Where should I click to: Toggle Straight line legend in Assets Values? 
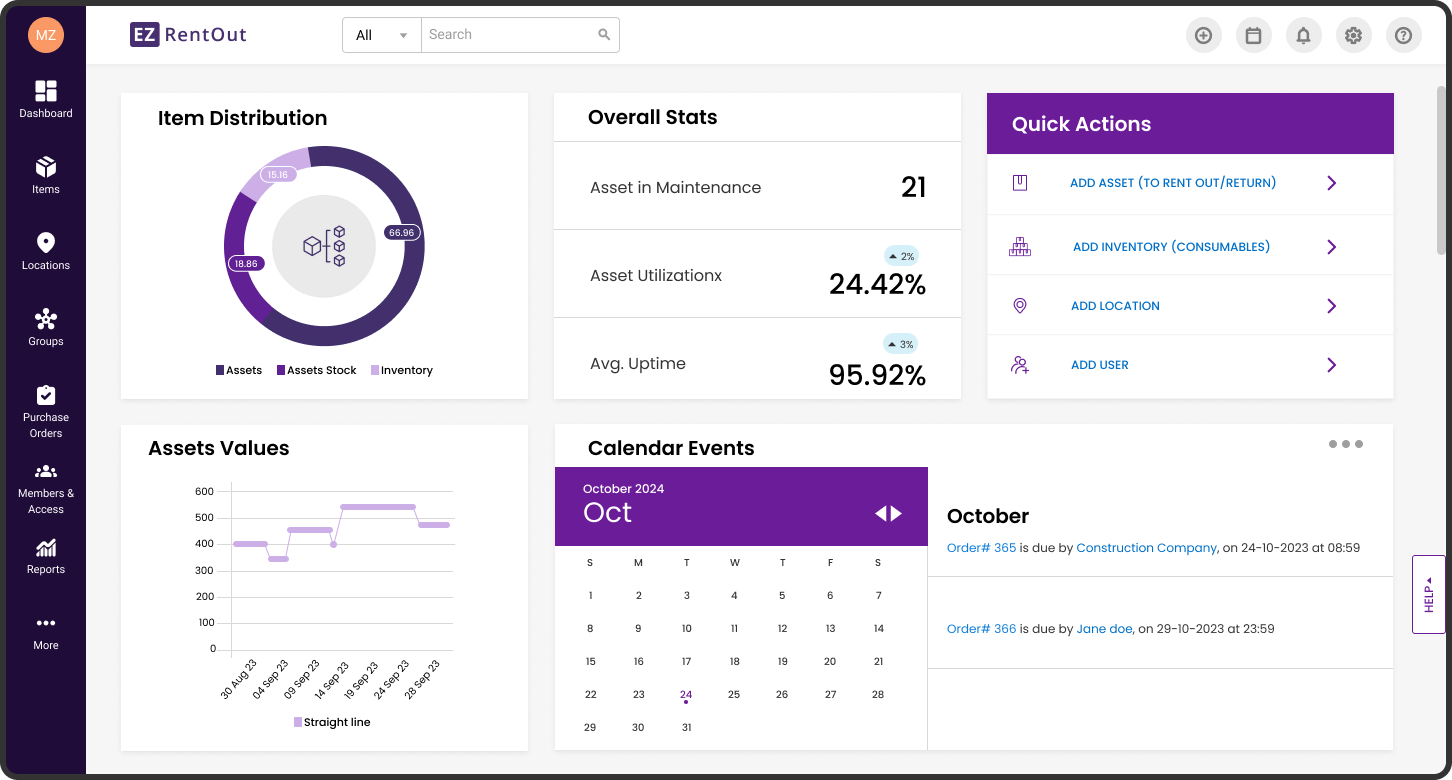(332, 722)
